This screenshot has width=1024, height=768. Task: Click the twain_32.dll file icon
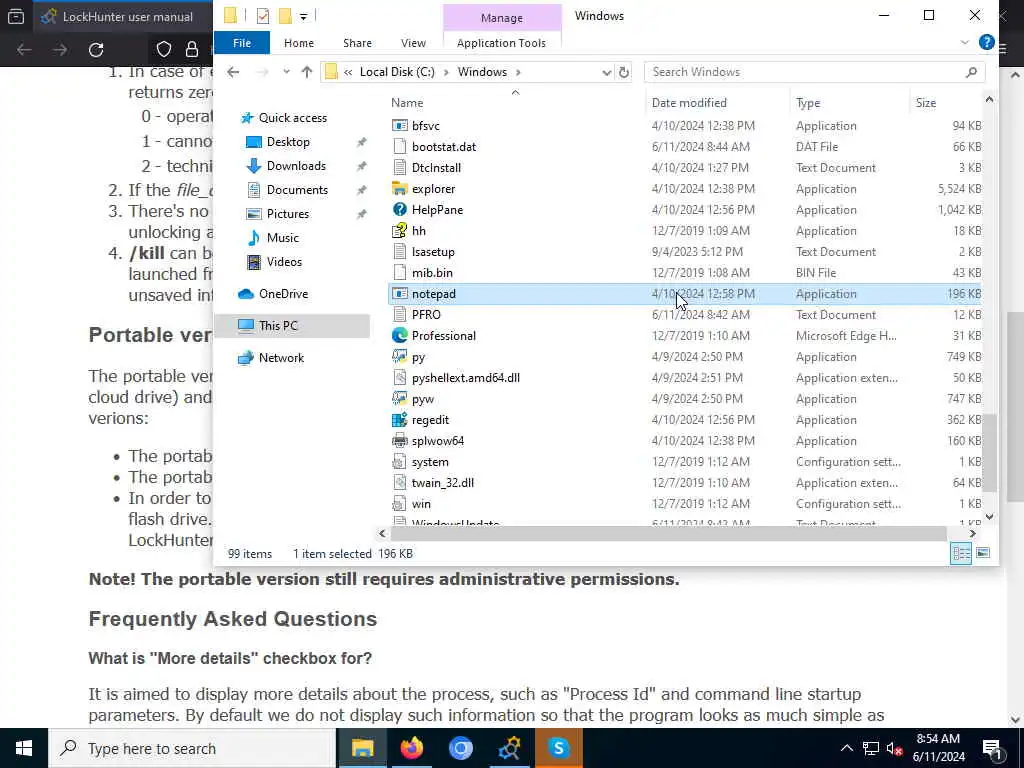(x=400, y=483)
